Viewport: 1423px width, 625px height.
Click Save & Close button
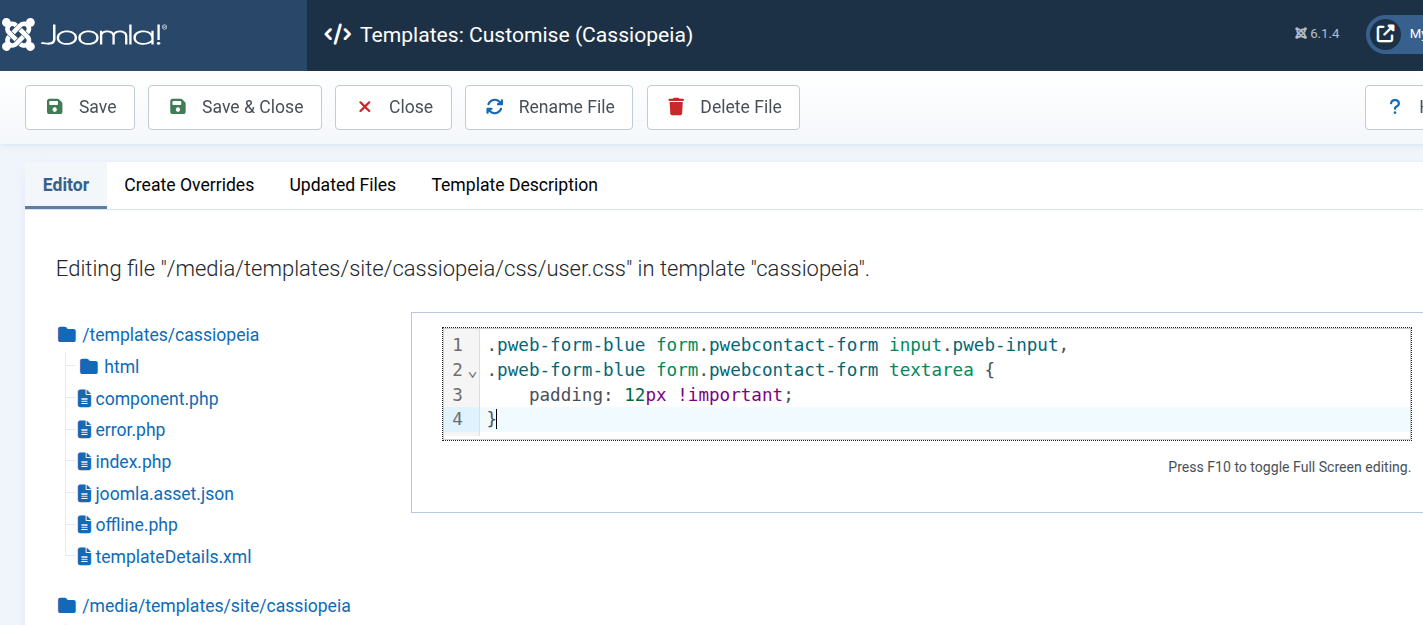tap(235, 107)
